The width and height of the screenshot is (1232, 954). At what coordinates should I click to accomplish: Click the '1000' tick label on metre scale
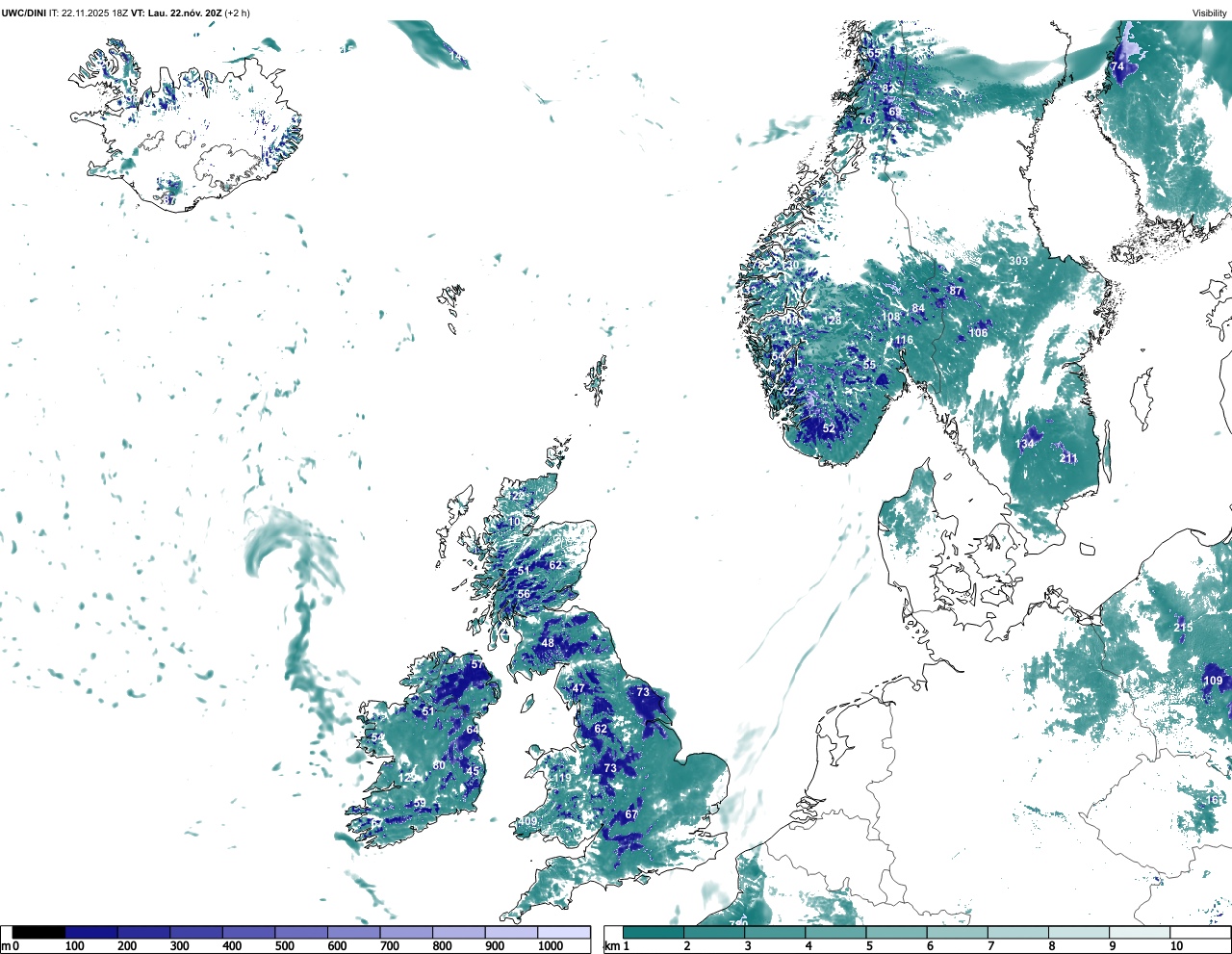(x=551, y=946)
